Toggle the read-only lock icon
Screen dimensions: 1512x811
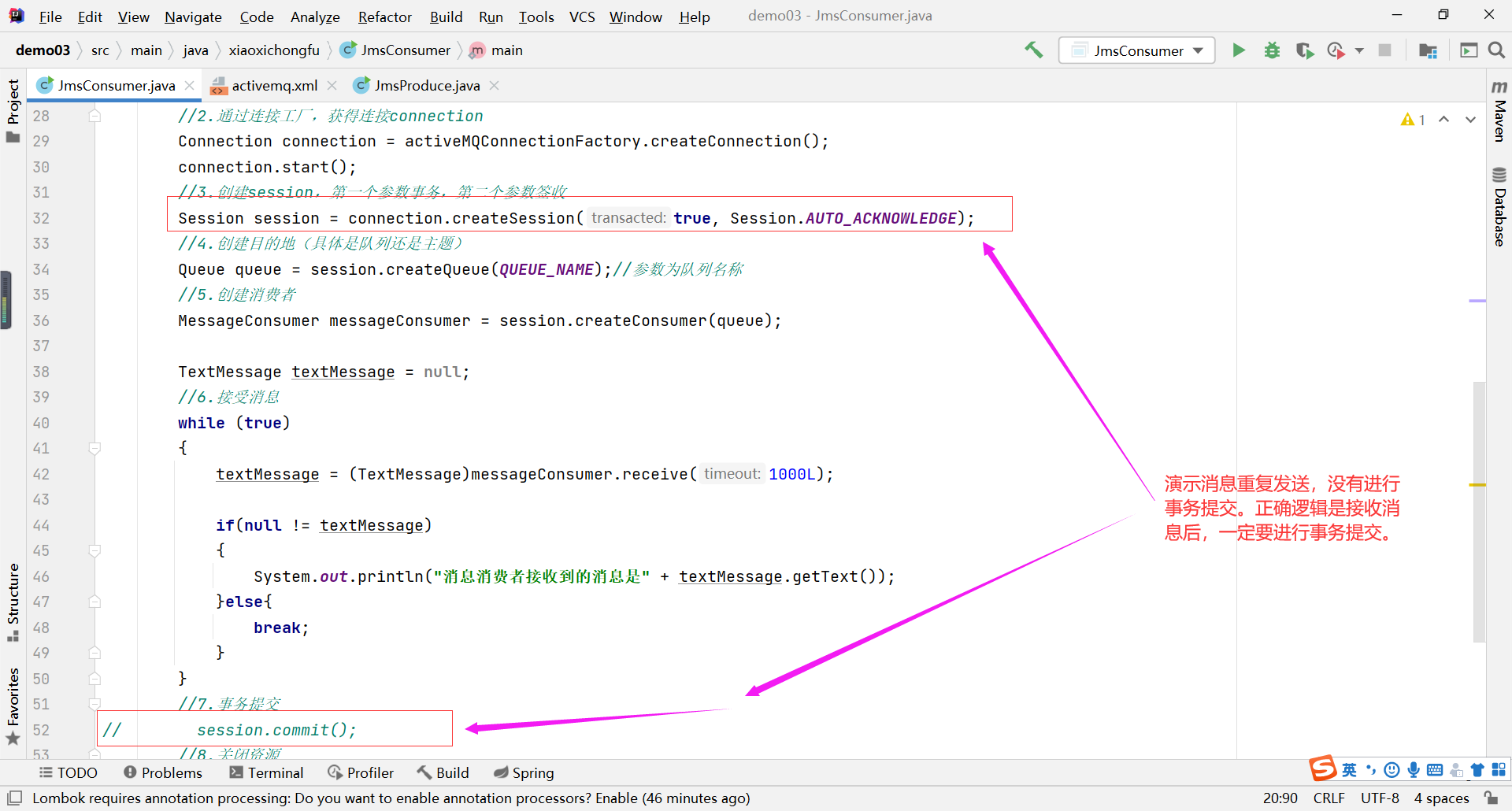pyautogui.click(x=1492, y=798)
